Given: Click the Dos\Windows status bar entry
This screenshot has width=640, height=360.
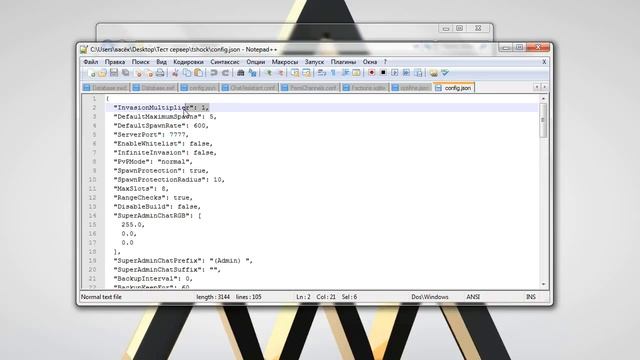Looking at the screenshot, I should pos(430,297).
